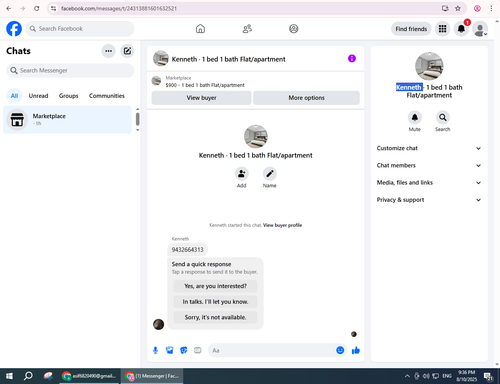The image size is (500, 384).
Task: Click the $900 Marketplace listing banner text
Action: pyautogui.click(x=205, y=85)
